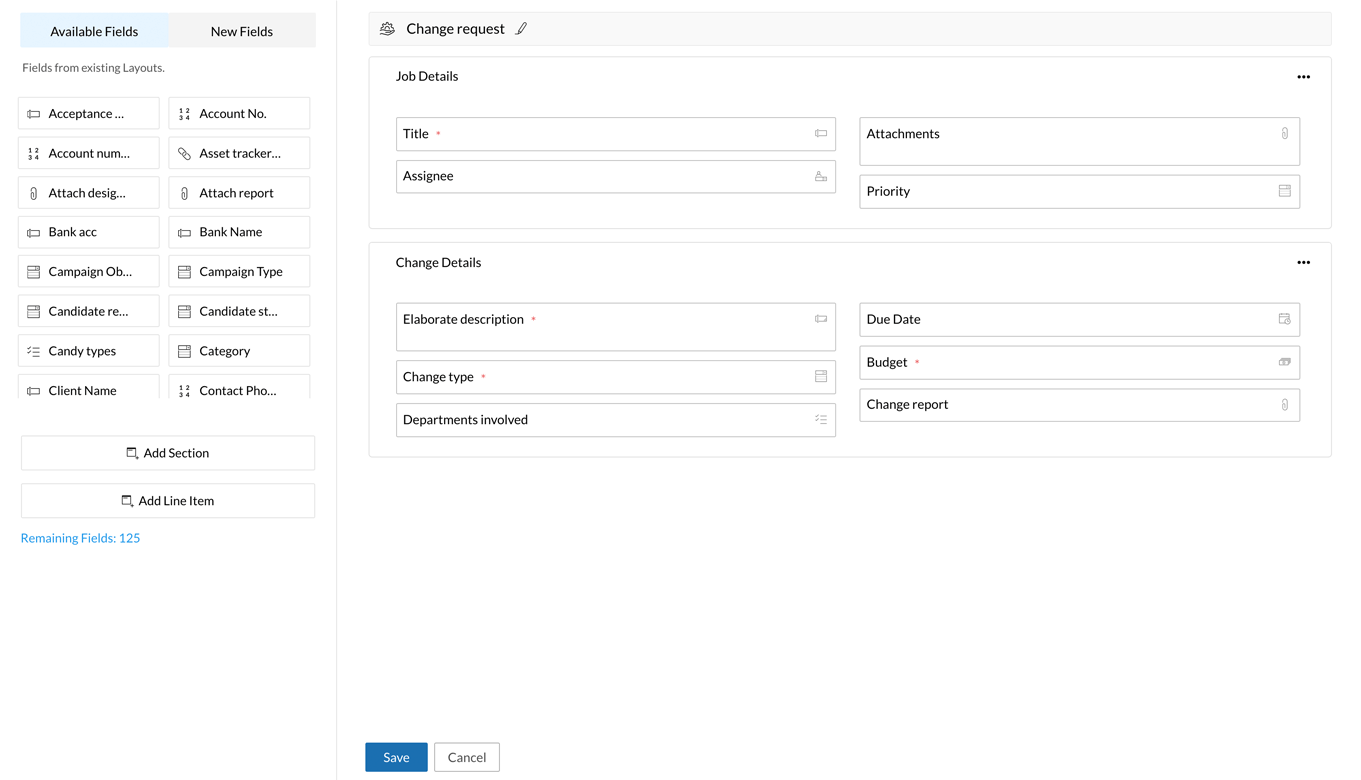Screen dimensions: 1361x780
Task: Click the icon in Elaborate description field
Action: pos(821,319)
